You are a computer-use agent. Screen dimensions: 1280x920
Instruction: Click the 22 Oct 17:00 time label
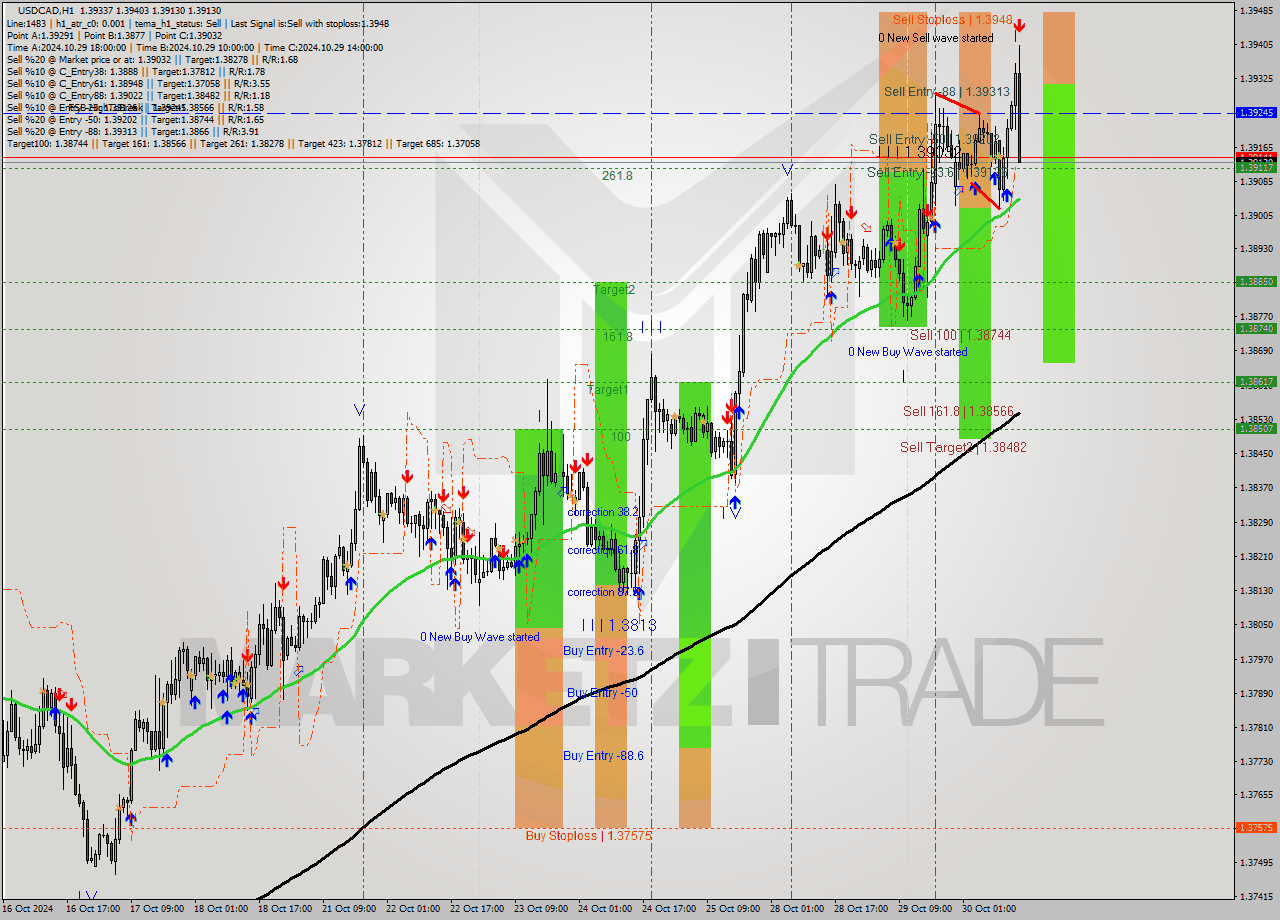[477, 909]
